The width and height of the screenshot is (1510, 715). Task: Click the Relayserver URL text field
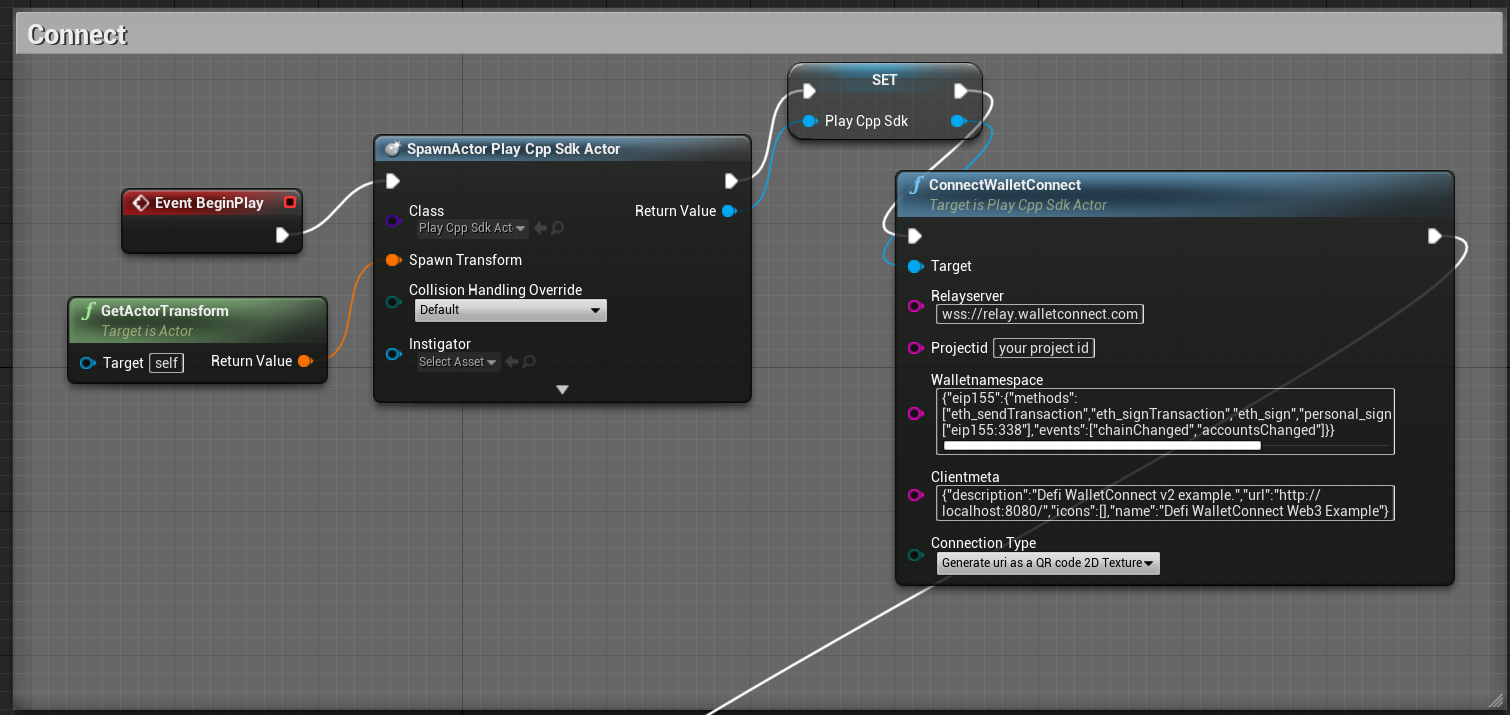tap(1040, 314)
